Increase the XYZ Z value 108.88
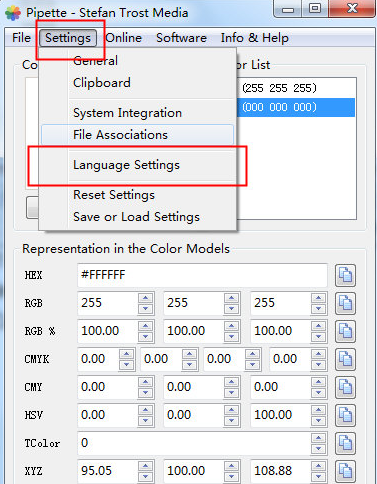The height and width of the screenshot is (484, 377). coord(319,466)
